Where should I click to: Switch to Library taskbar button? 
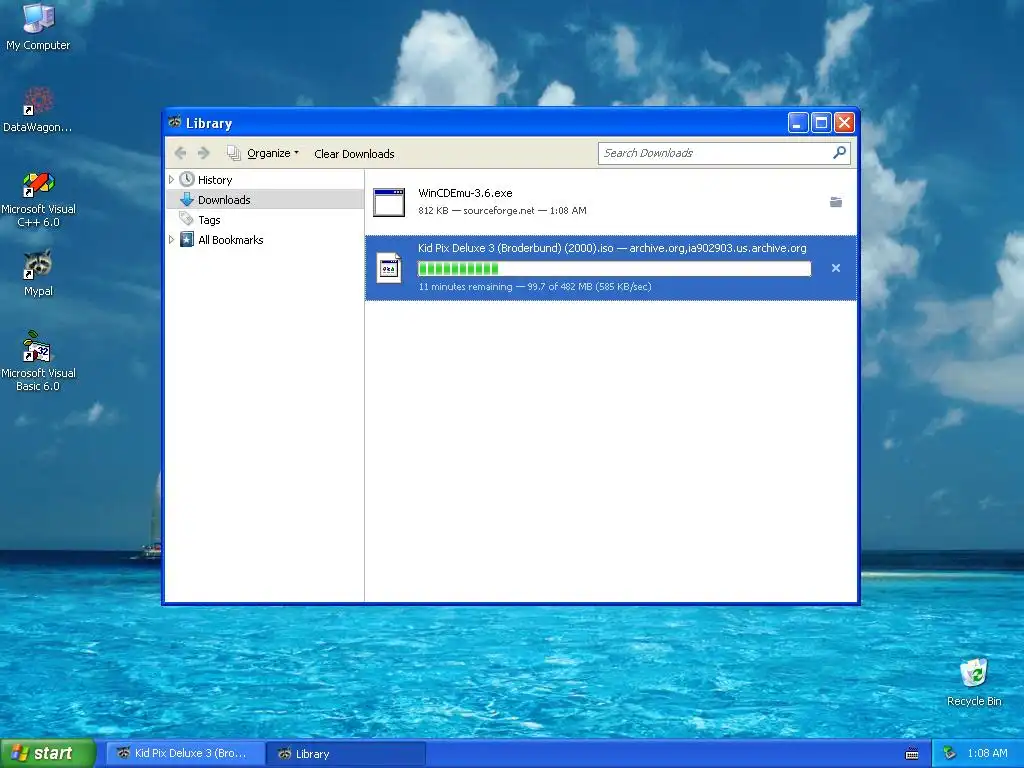(x=346, y=753)
